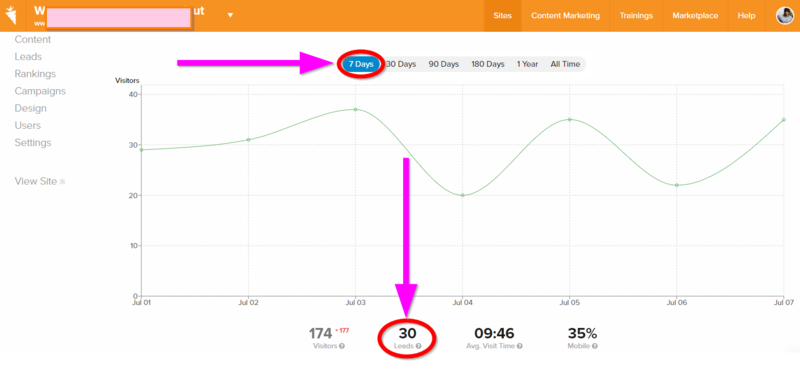Image resolution: width=800 pixels, height=390 pixels.
Task: Go to Leads in the sidebar
Action: (28, 57)
